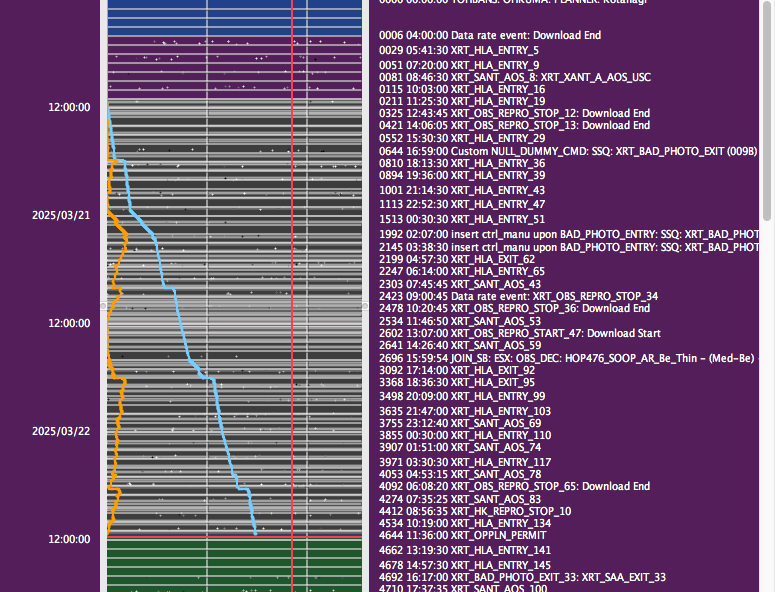775x592 pixels.
Task: Select event 4092 XRT_OBS_REPRO_STOP_65
Action: (514, 487)
